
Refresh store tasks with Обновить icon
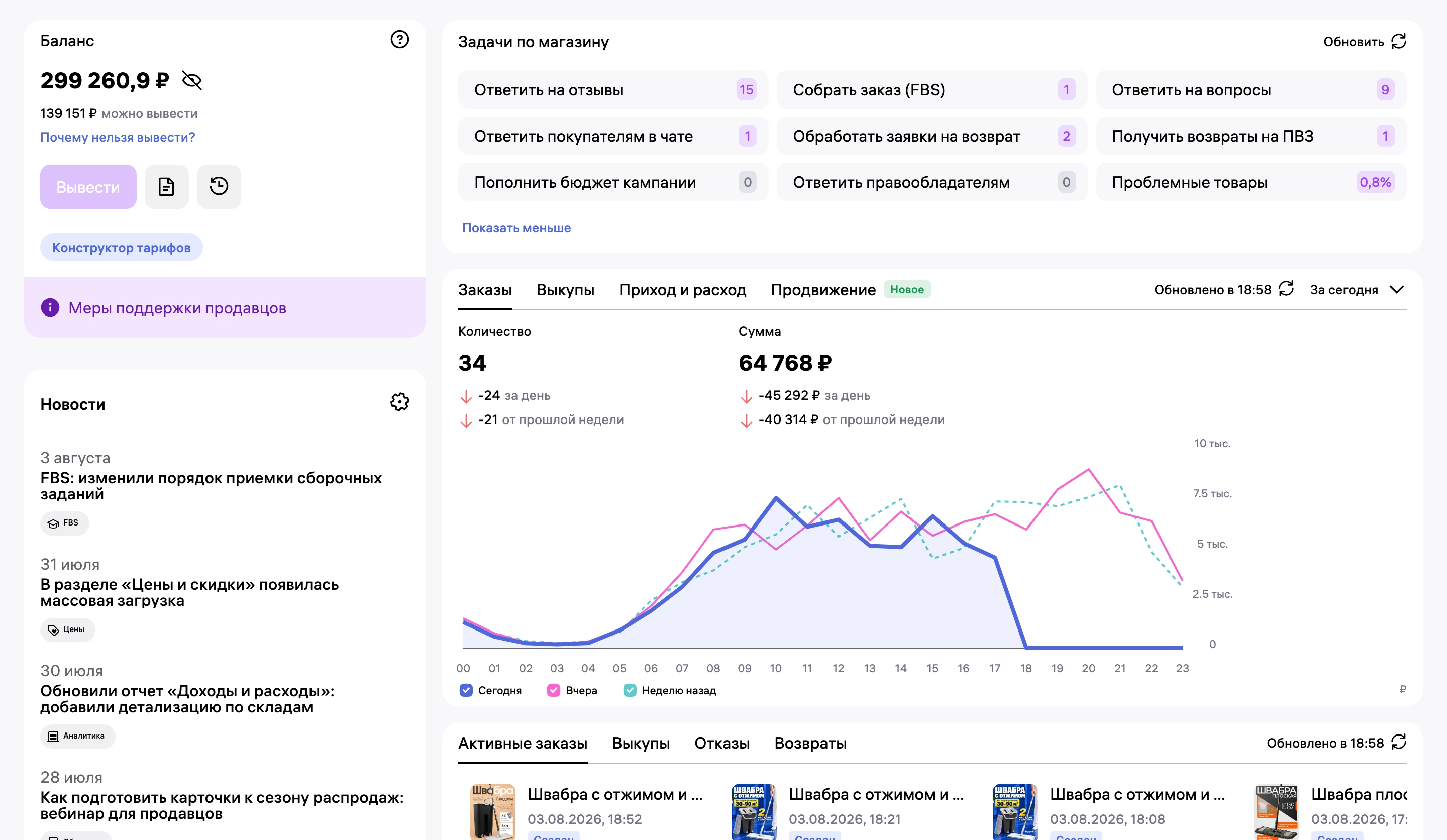pos(1399,41)
